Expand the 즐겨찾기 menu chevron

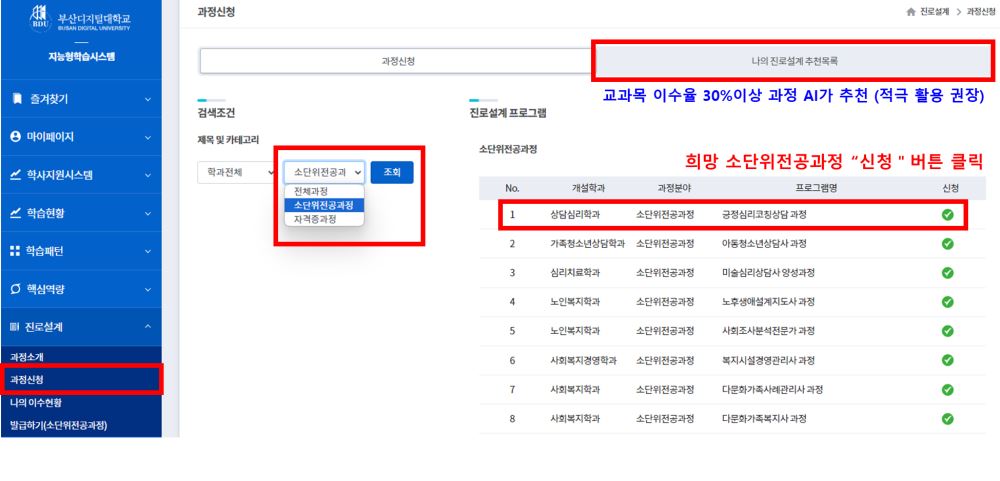(148, 99)
